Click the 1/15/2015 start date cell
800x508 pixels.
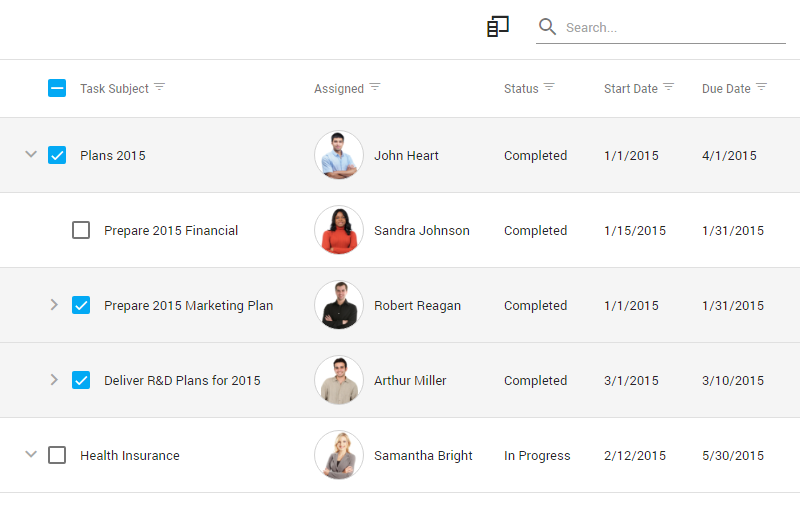[635, 231]
